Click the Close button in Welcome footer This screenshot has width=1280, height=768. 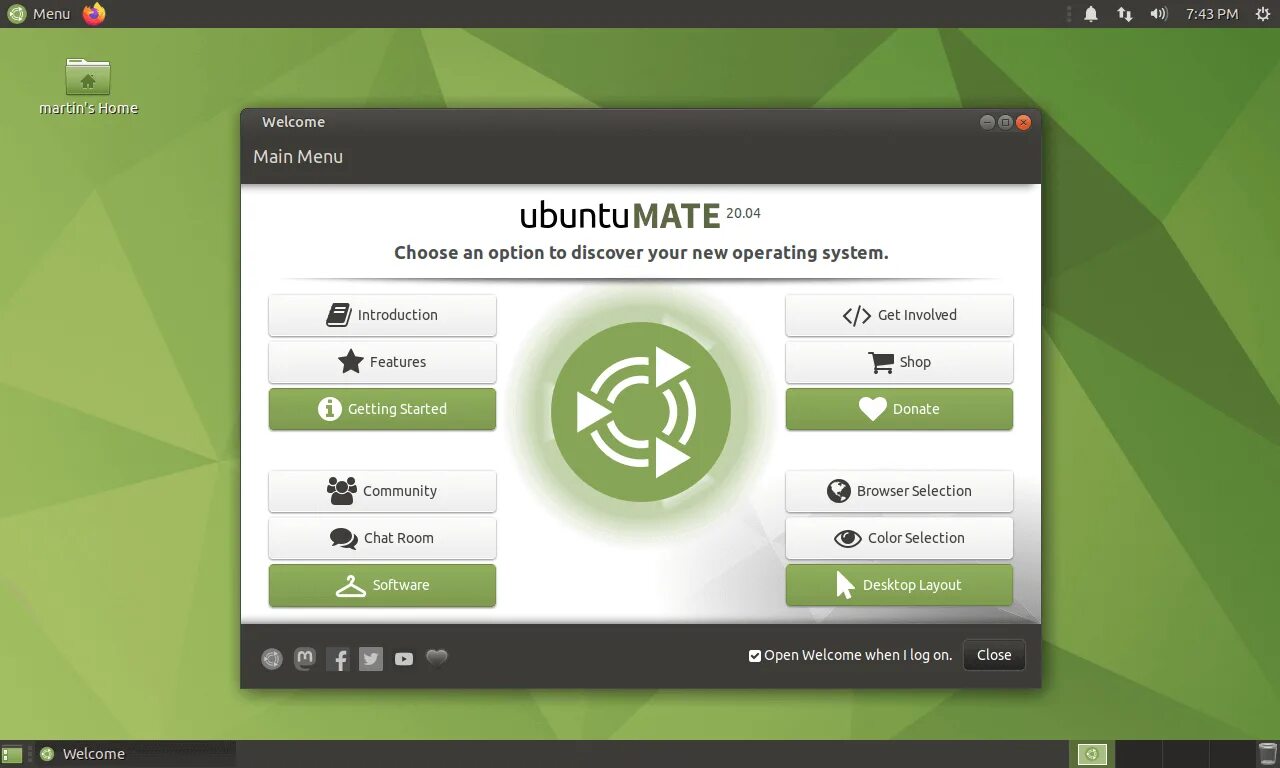(994, 655)
